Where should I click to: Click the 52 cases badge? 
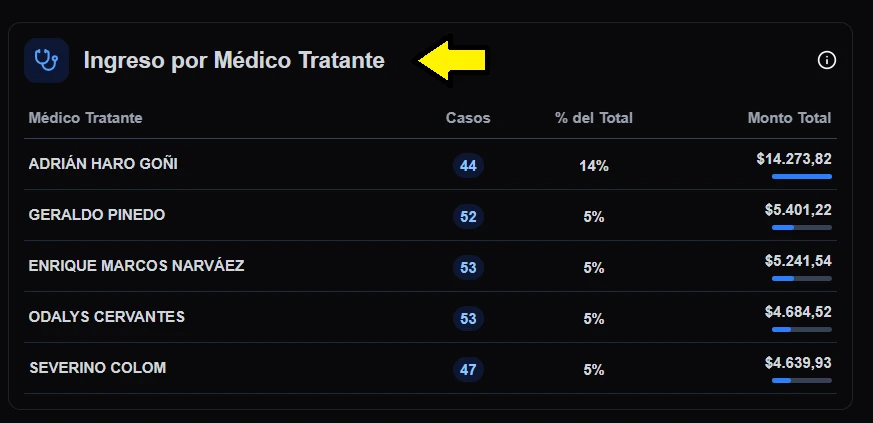(x=468, y=217)
